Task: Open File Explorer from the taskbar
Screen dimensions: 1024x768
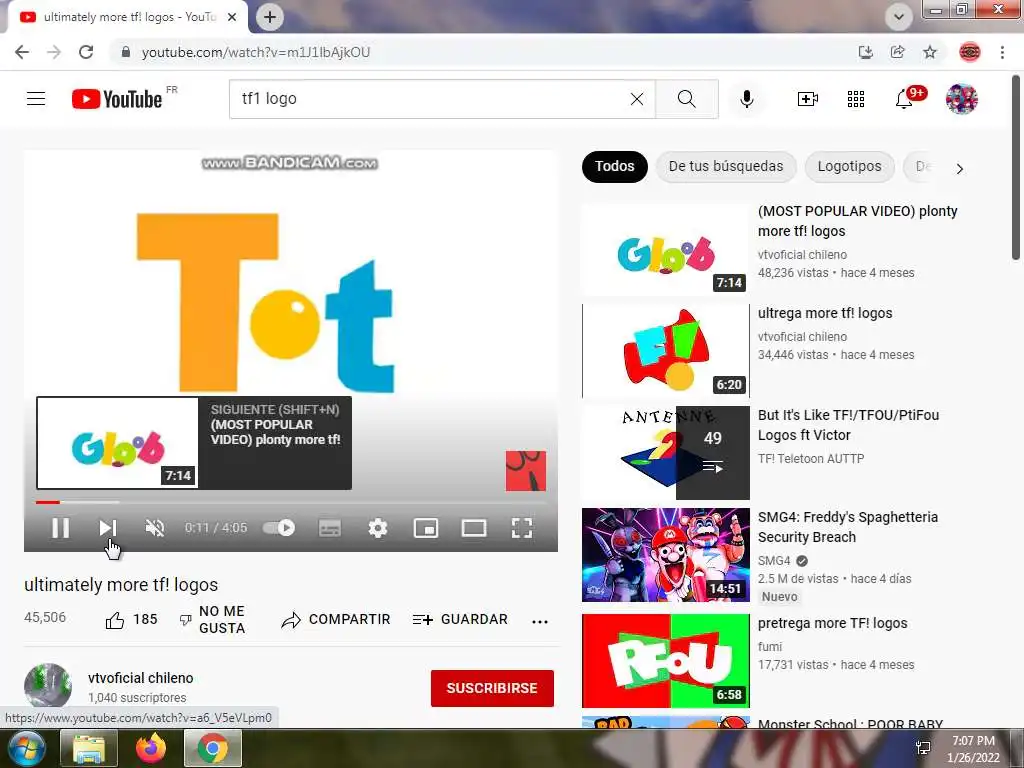Action: [x=89, y=748]
